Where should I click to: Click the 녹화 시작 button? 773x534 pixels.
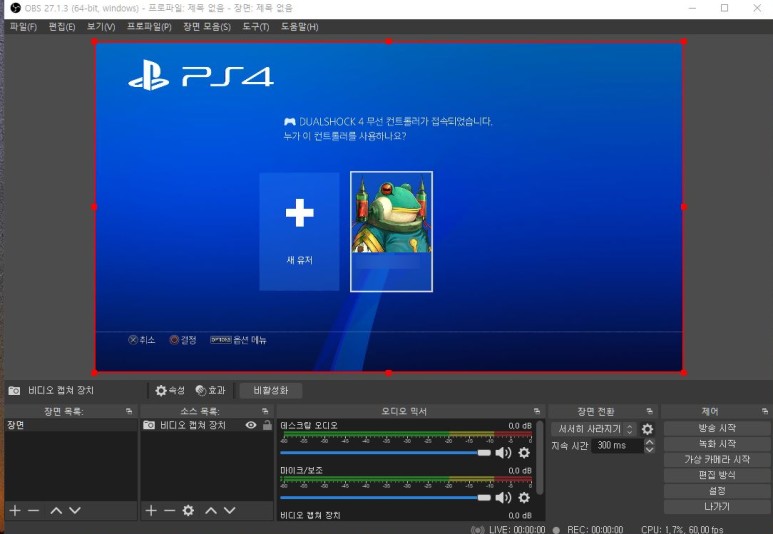pyautogui.click(x=717, y=444)
